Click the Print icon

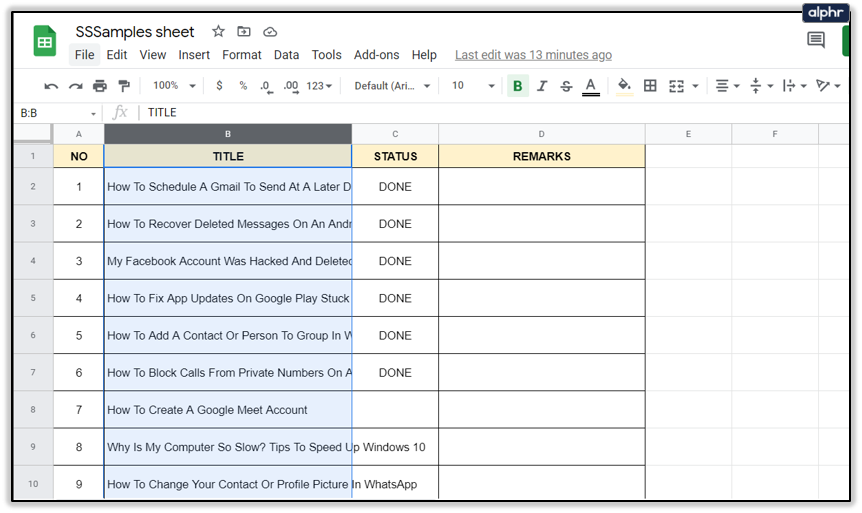tap(100, 86)
